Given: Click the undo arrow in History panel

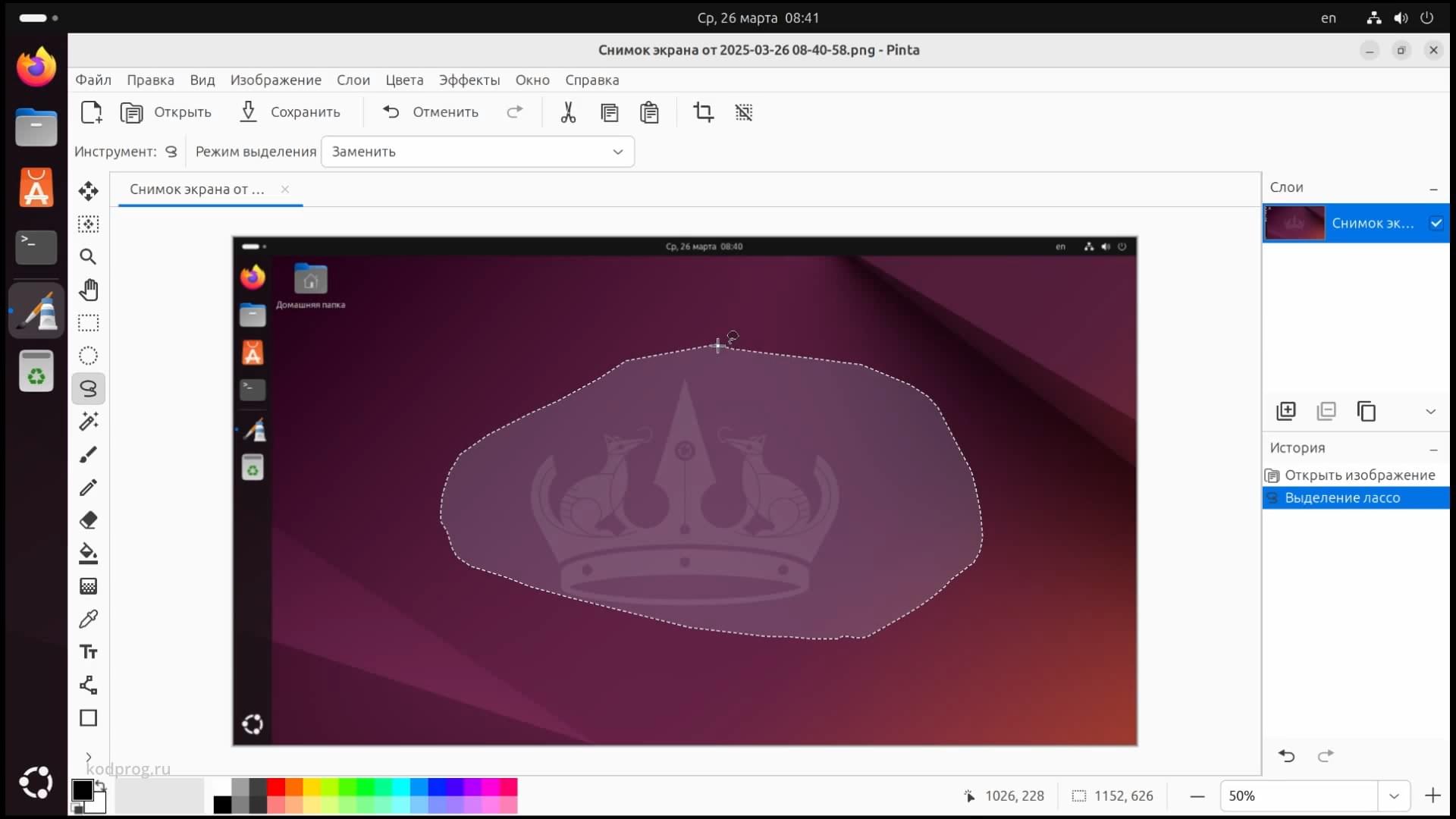Looking at the screenshot, I should [x=1287, y=755].
